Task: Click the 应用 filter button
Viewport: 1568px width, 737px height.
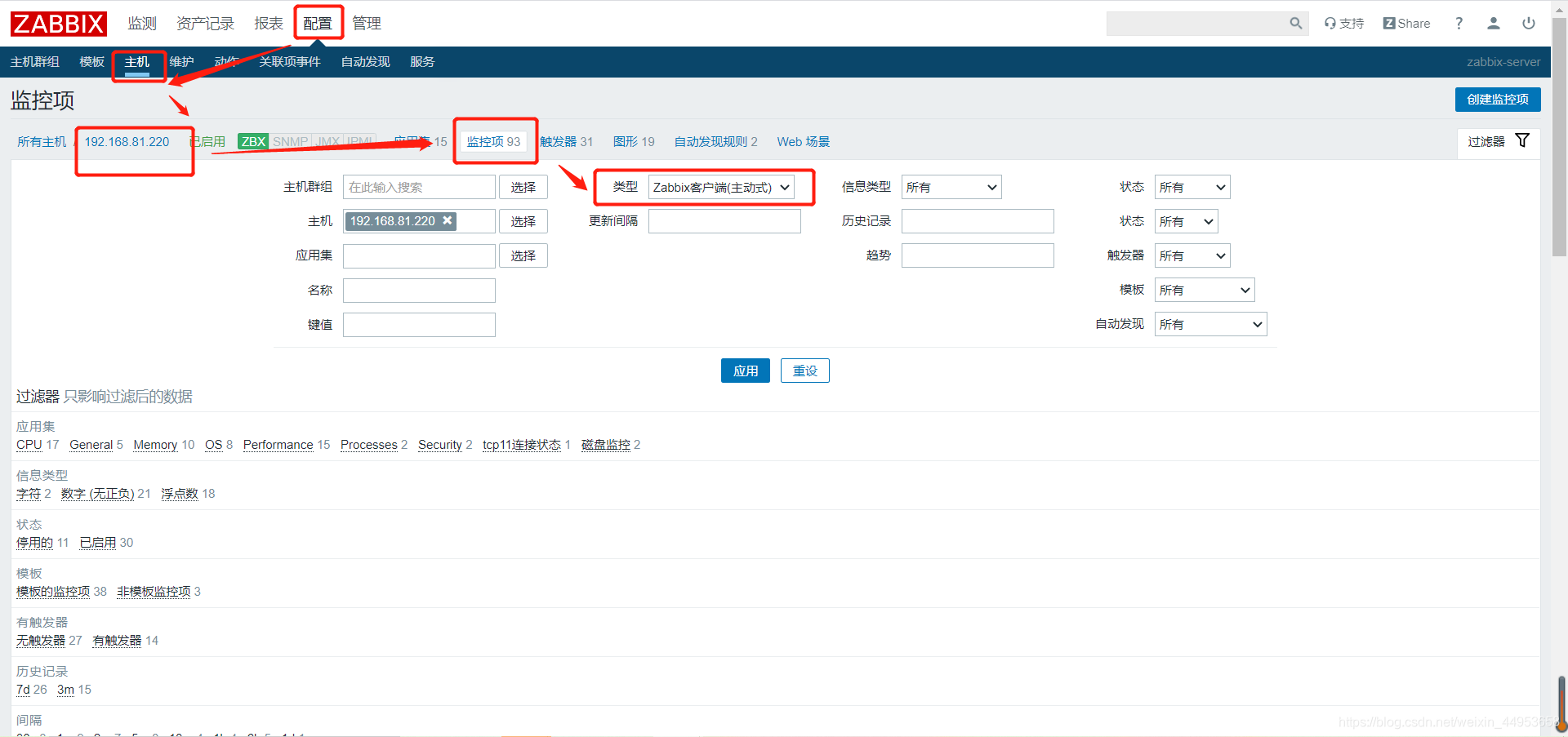Action: [x=746, y=371]
